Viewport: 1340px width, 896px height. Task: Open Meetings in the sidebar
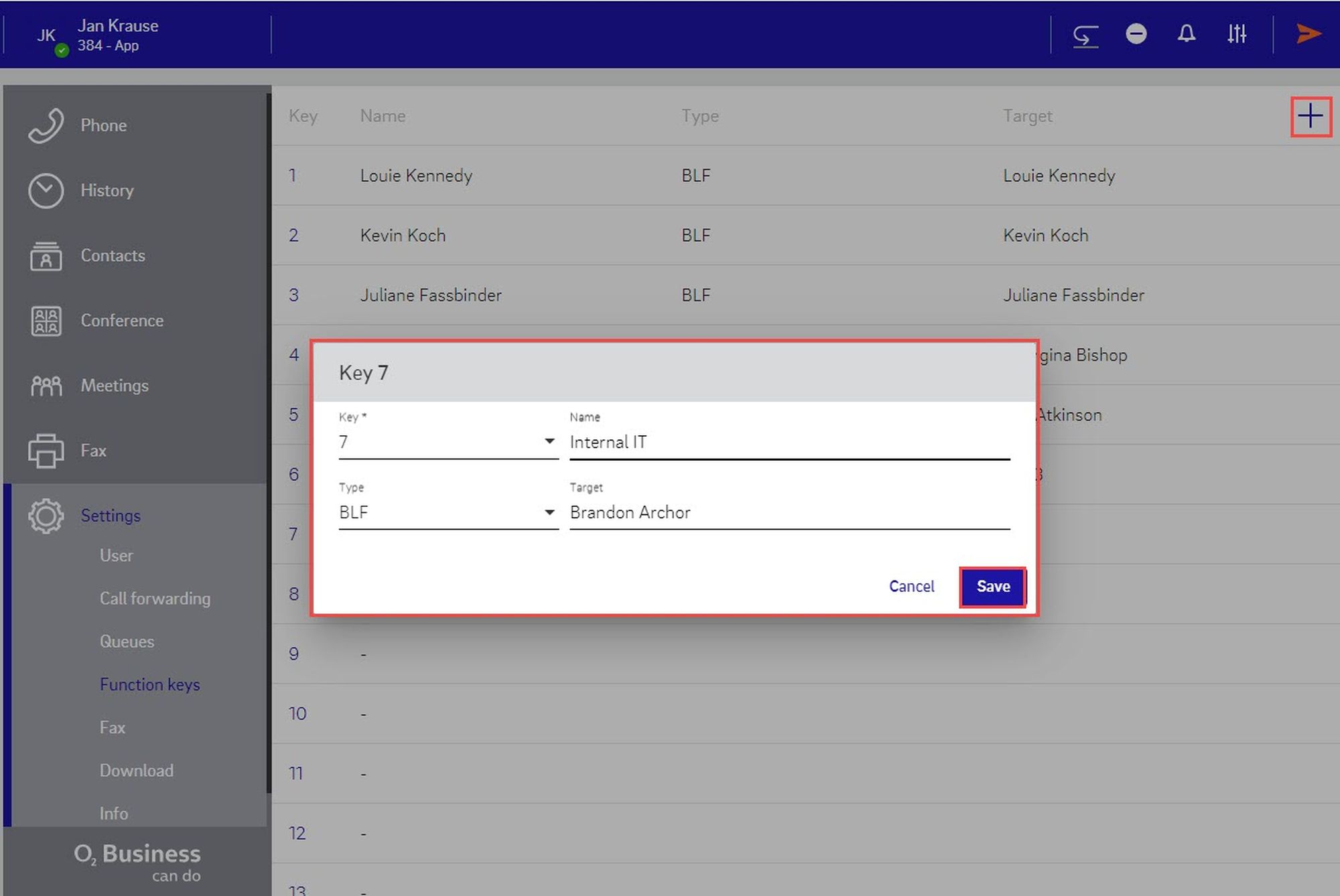point(114,385)
